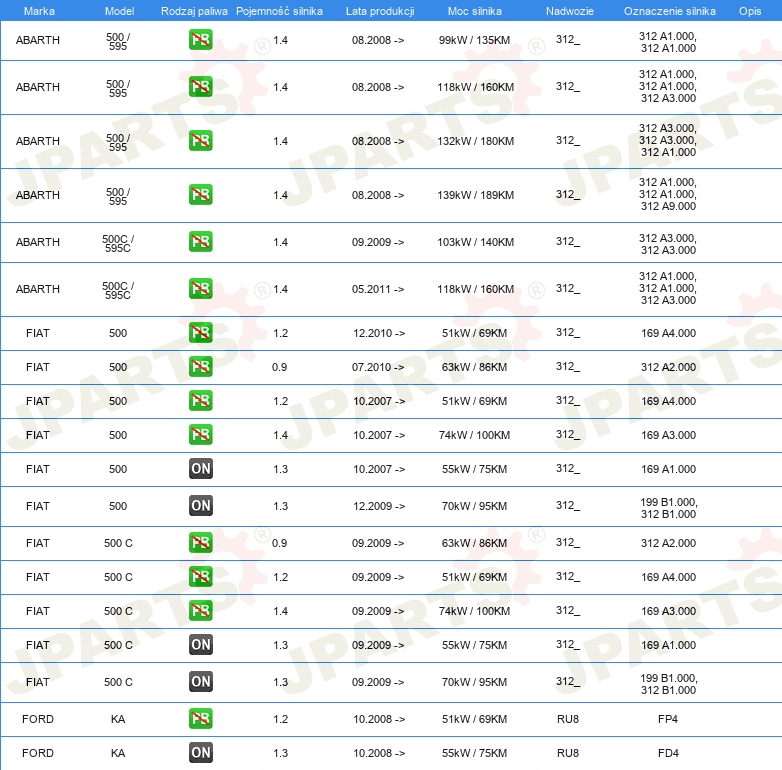This screenshot has height=770, width=782.
Task: Click ON diesel icon in FIAT 500 C 70kW / 95KM row
Action: click(201, 681)
